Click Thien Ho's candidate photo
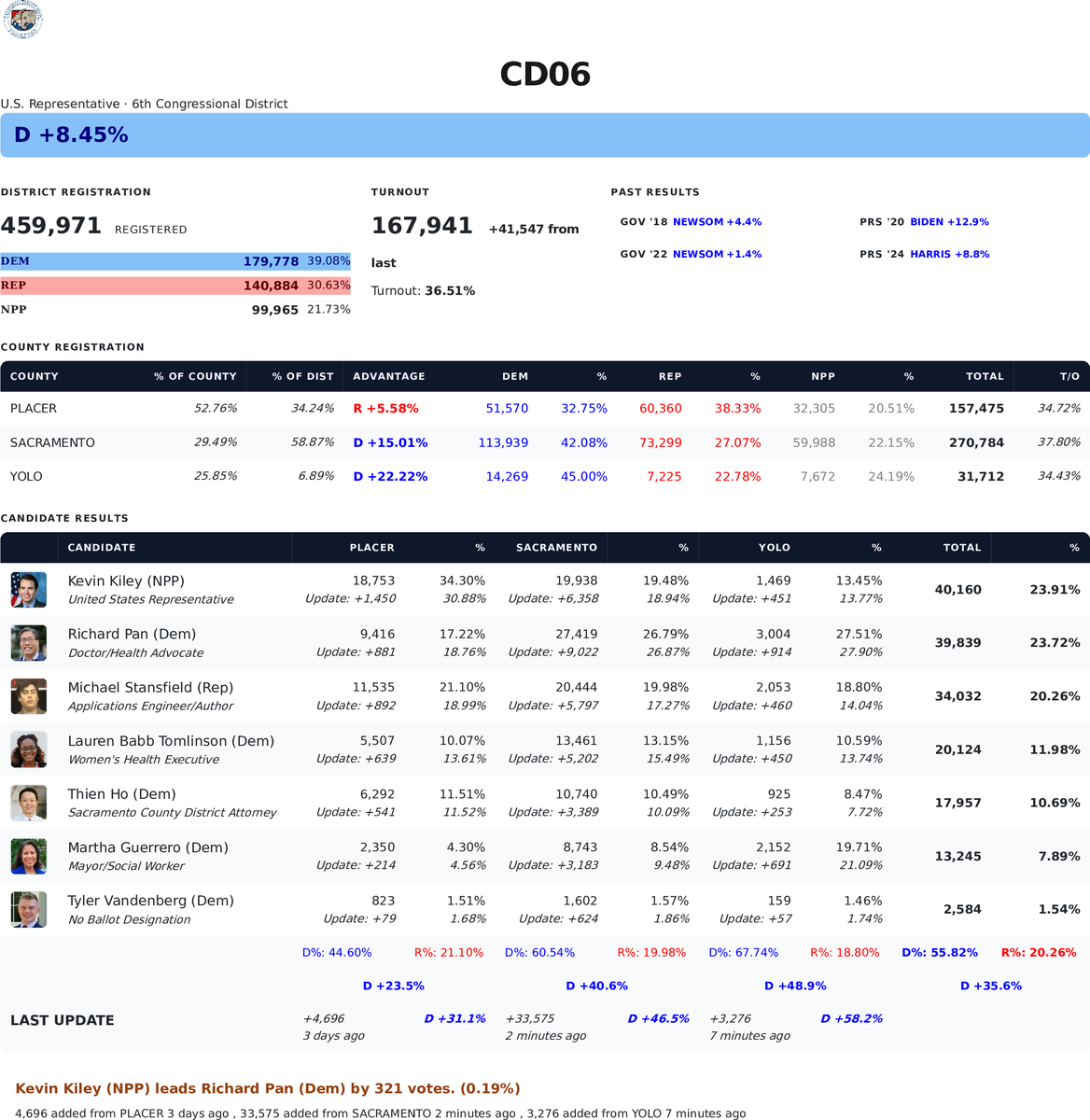The width and height of the screenshot is (1090, 1120). pos(28,803)
